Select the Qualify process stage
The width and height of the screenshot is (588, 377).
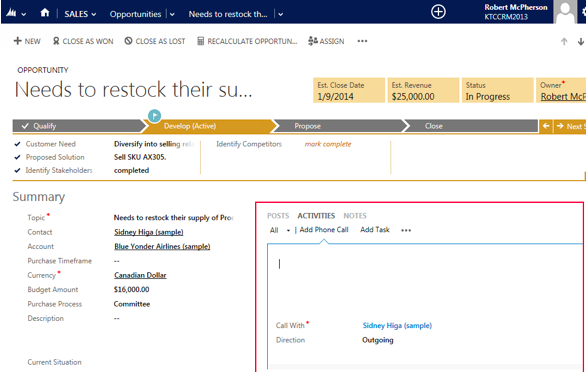coord(78,126)
